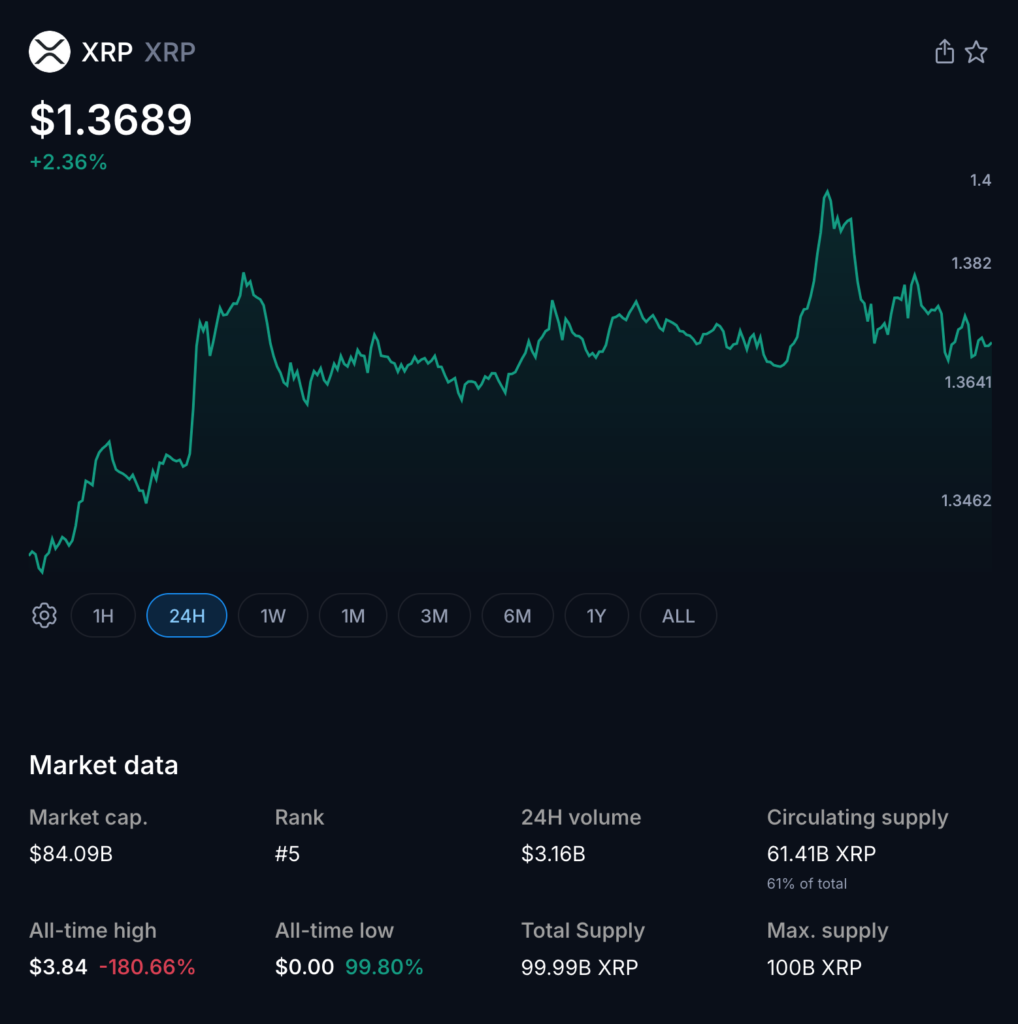Switch to the 1Y view

597,615
